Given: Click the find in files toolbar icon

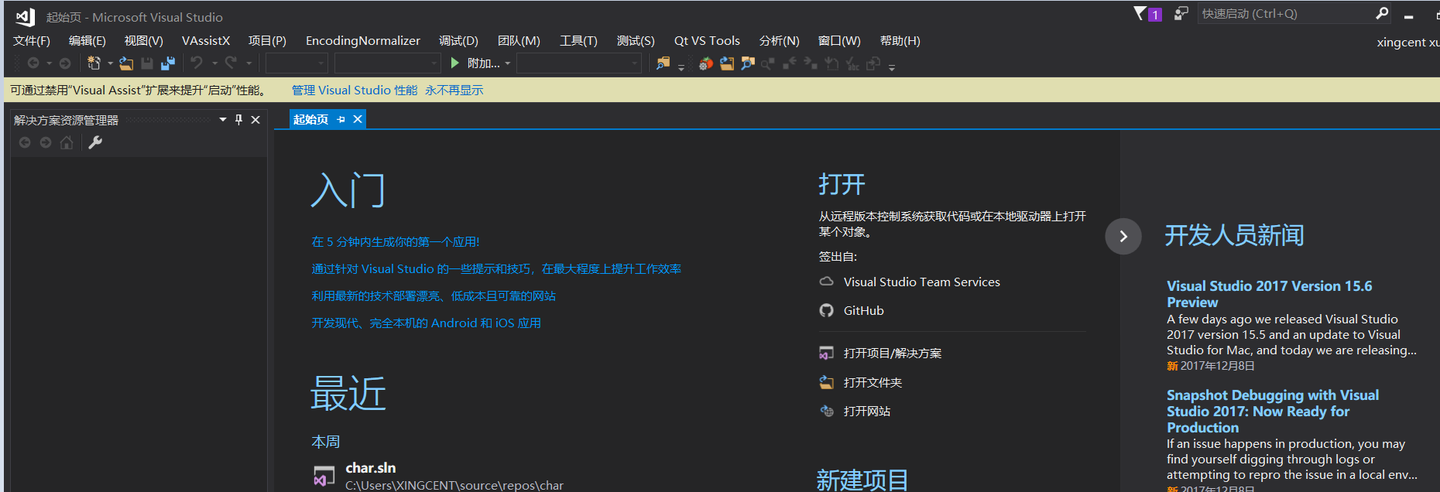Looking at the screenshot, I should tap(663, 63).
